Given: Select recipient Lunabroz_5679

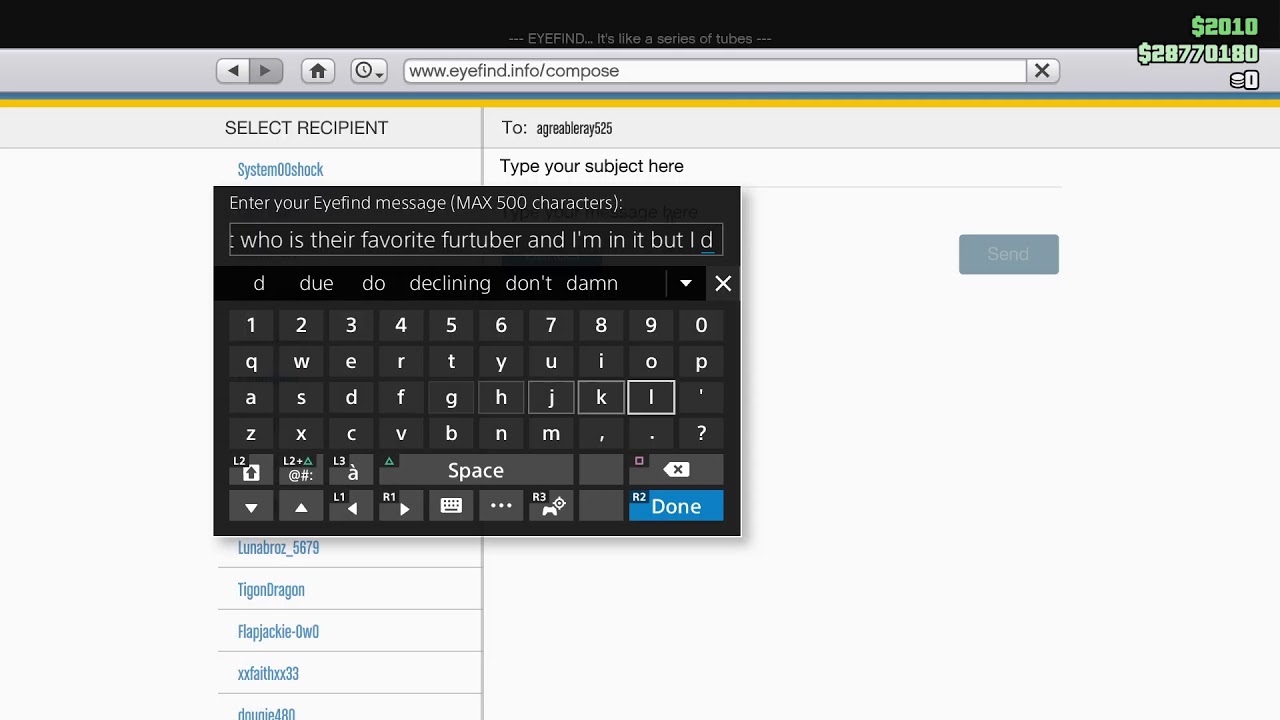Looking at the screenshot, I should click(278, 548).
